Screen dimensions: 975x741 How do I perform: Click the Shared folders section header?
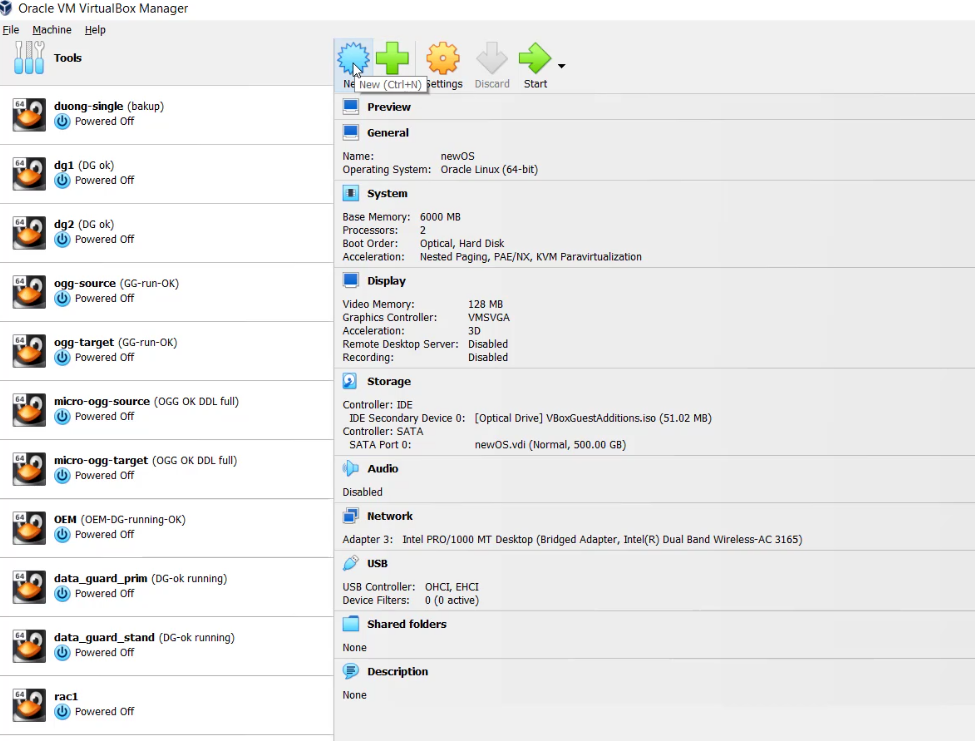pos(406,624)
